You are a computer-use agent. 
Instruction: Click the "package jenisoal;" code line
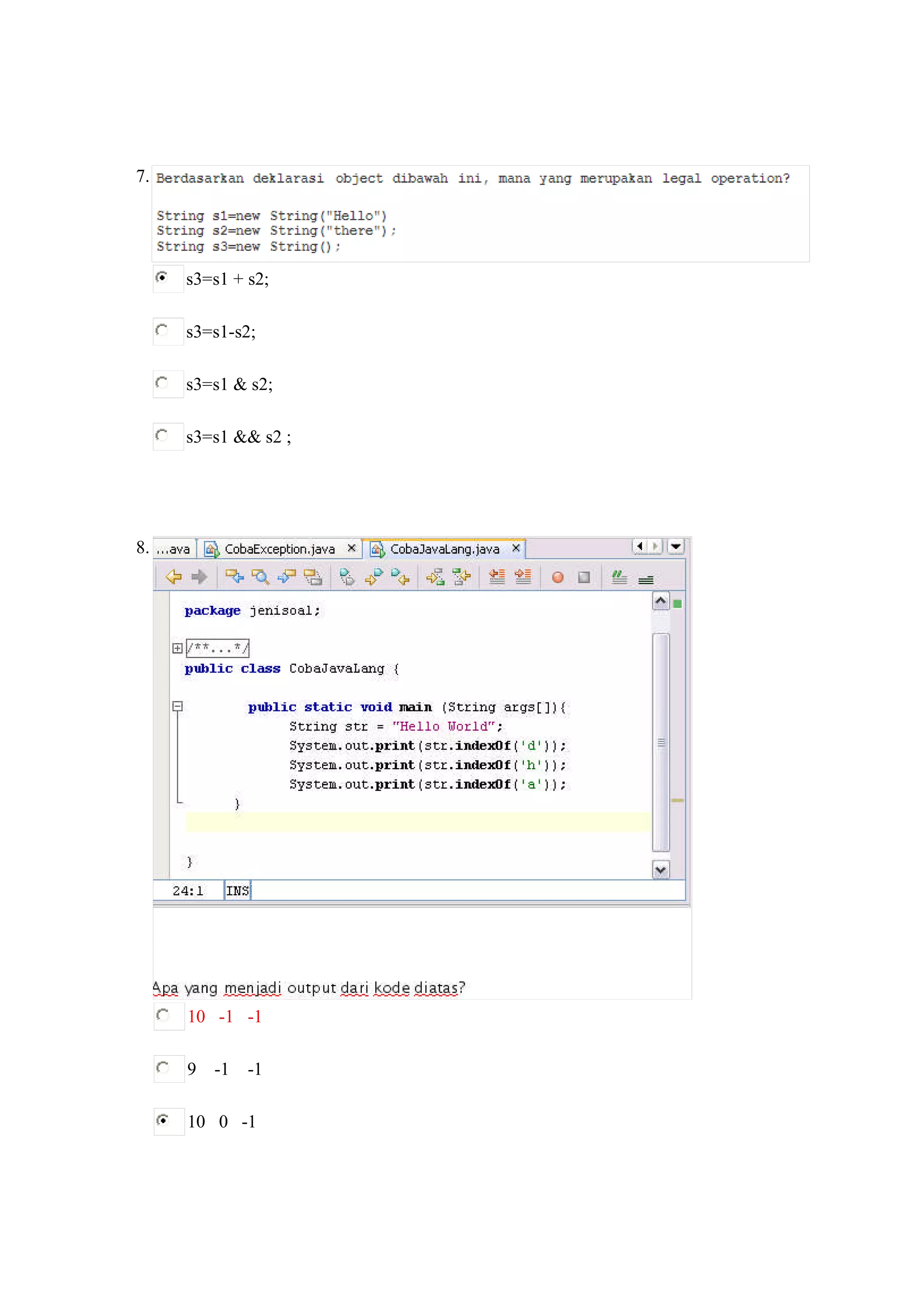(x=252, y=611)
